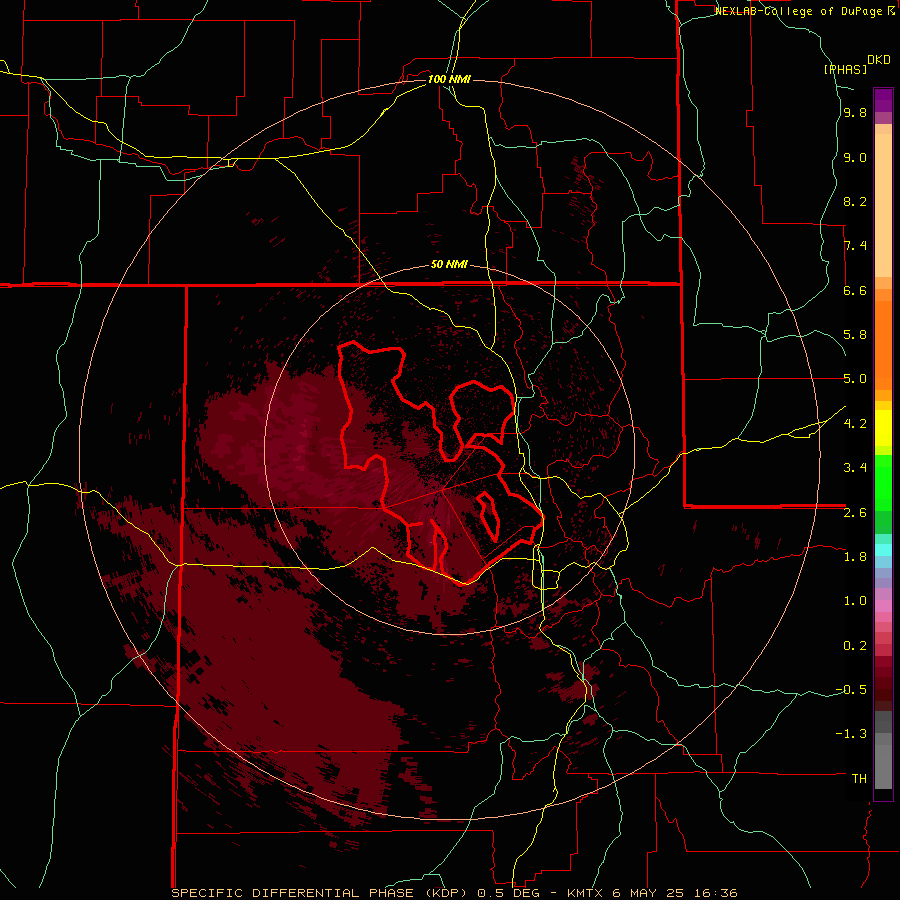Click the 100 NMI range ring label
900x900 pixels.
point(449,79)
